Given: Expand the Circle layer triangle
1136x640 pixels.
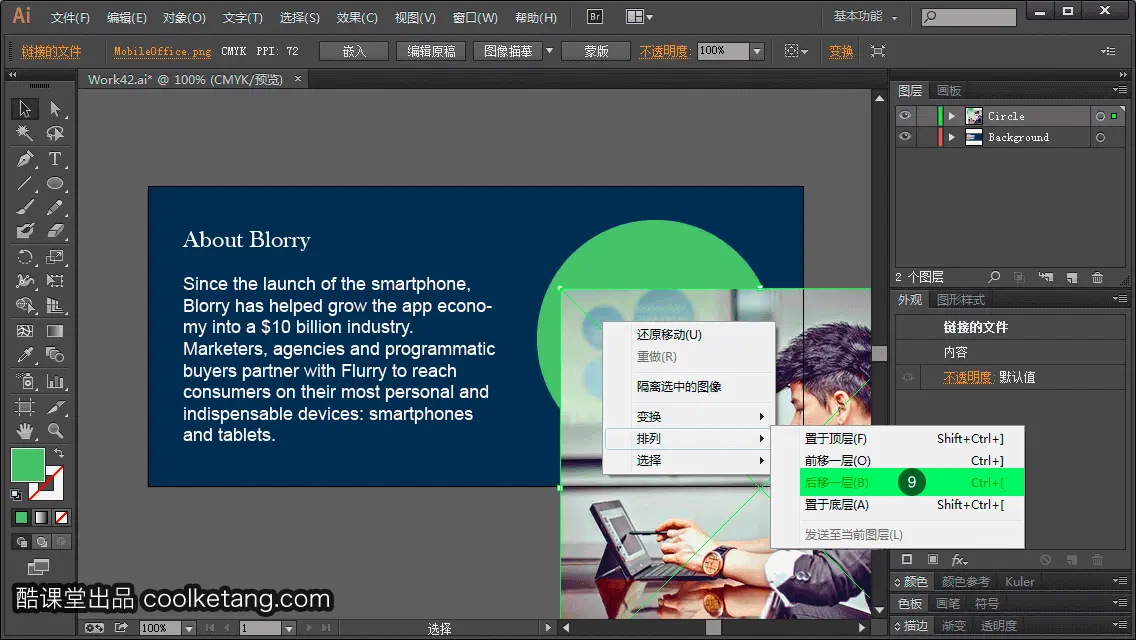Looking at the screenshot, I should point(952,116).
